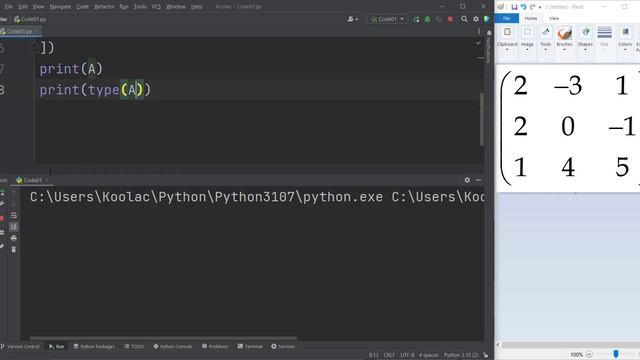Viewport: 640px width, 360px height.
Task: Open the Services tool window
Action: (x=283, y=347)
